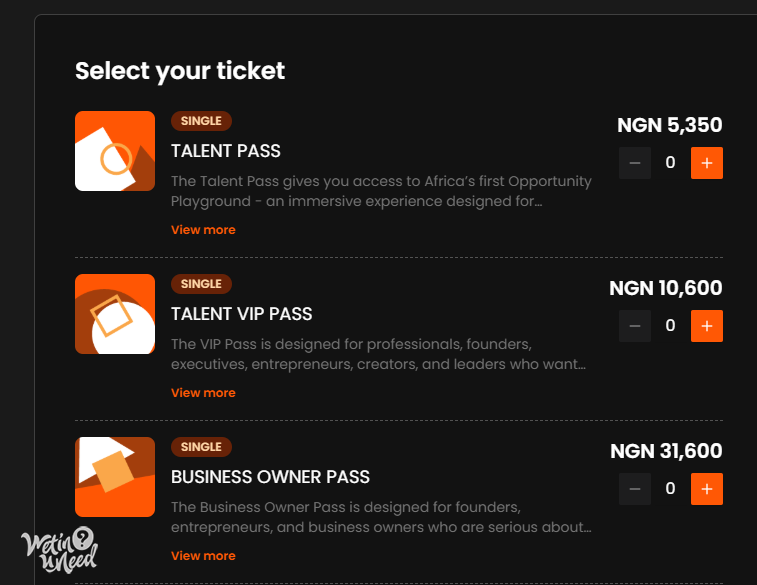Select the Talent VIP Pass artwork image
757x585 pixels.
(115, 314)
